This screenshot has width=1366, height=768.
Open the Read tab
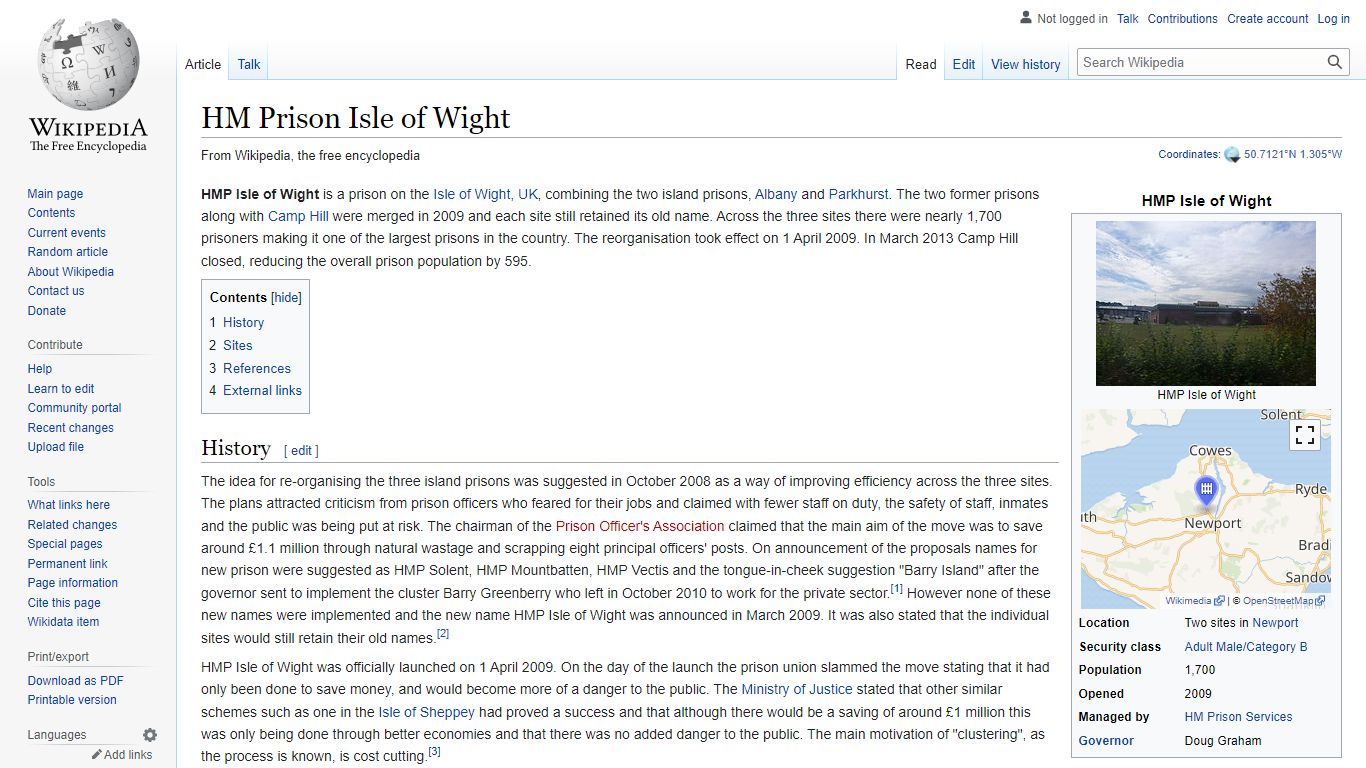[921, 64]
